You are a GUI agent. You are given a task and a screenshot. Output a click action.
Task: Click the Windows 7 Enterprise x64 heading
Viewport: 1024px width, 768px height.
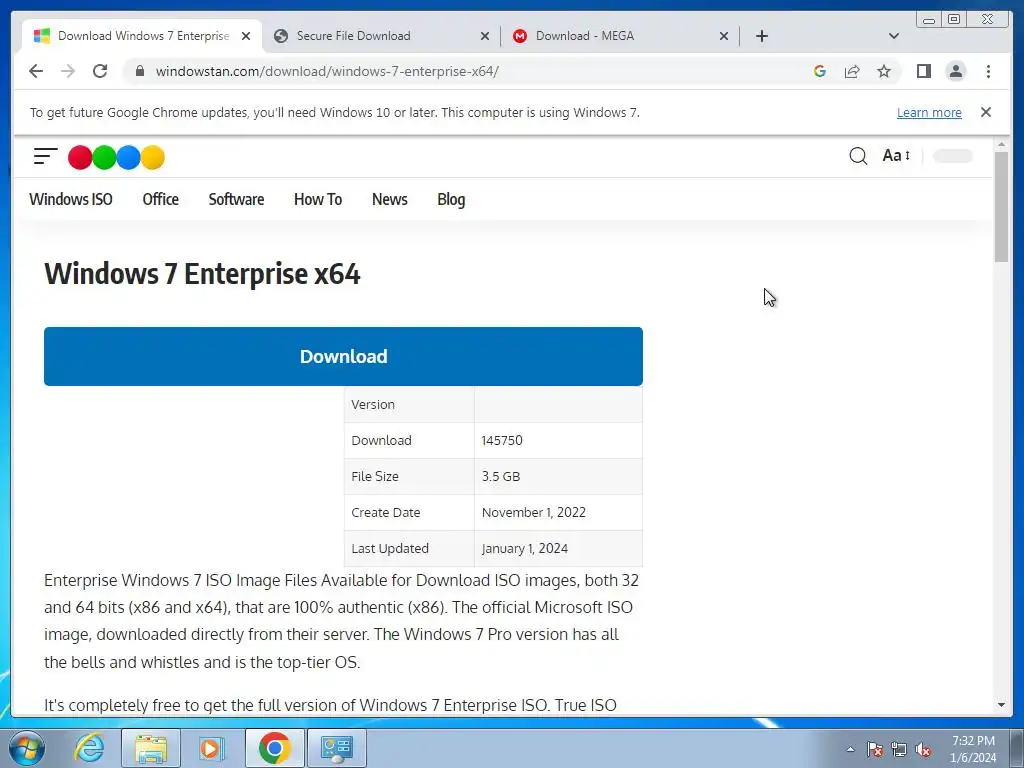tap(202, 274)
